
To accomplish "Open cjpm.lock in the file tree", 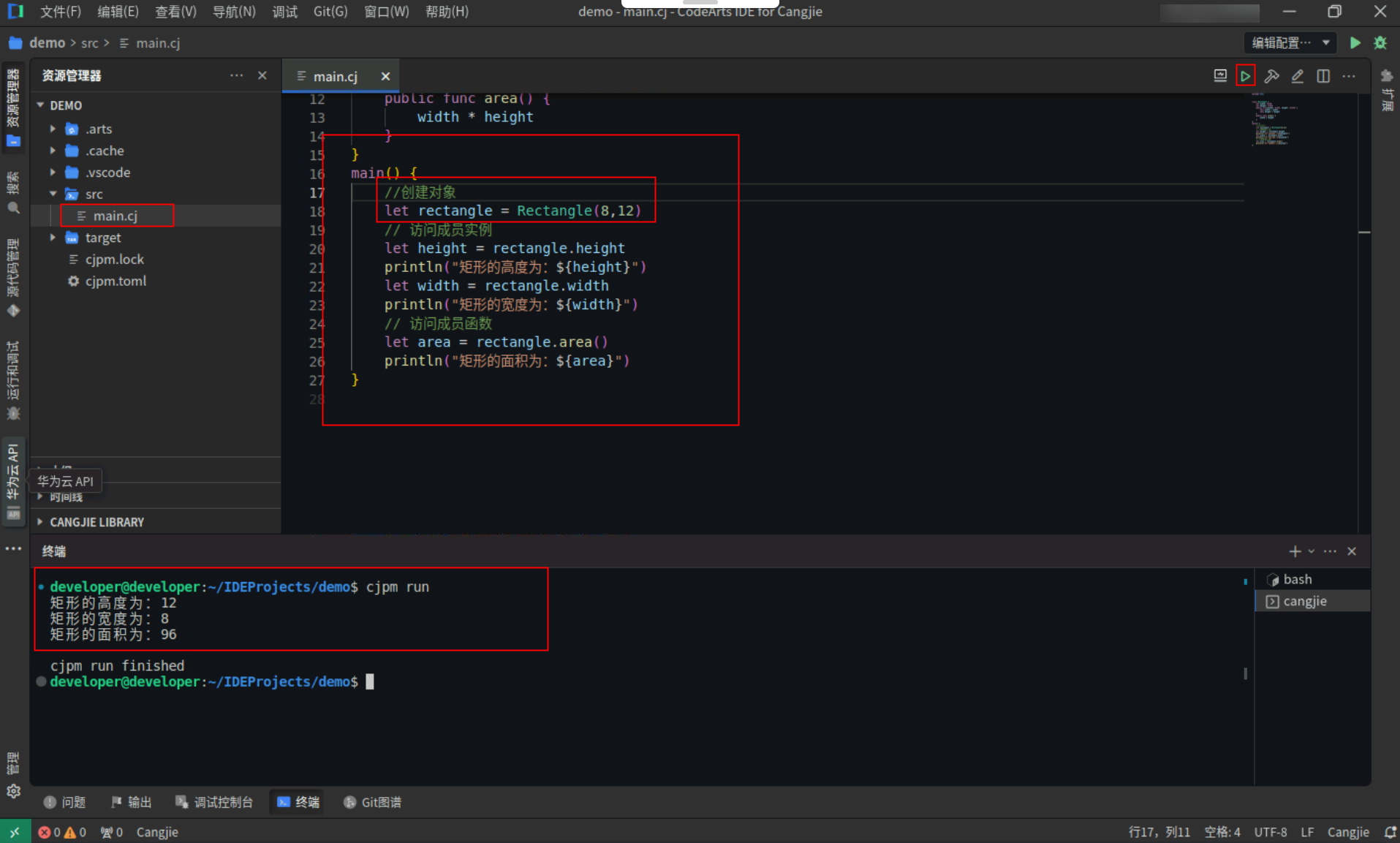I will tap(115, 259).
